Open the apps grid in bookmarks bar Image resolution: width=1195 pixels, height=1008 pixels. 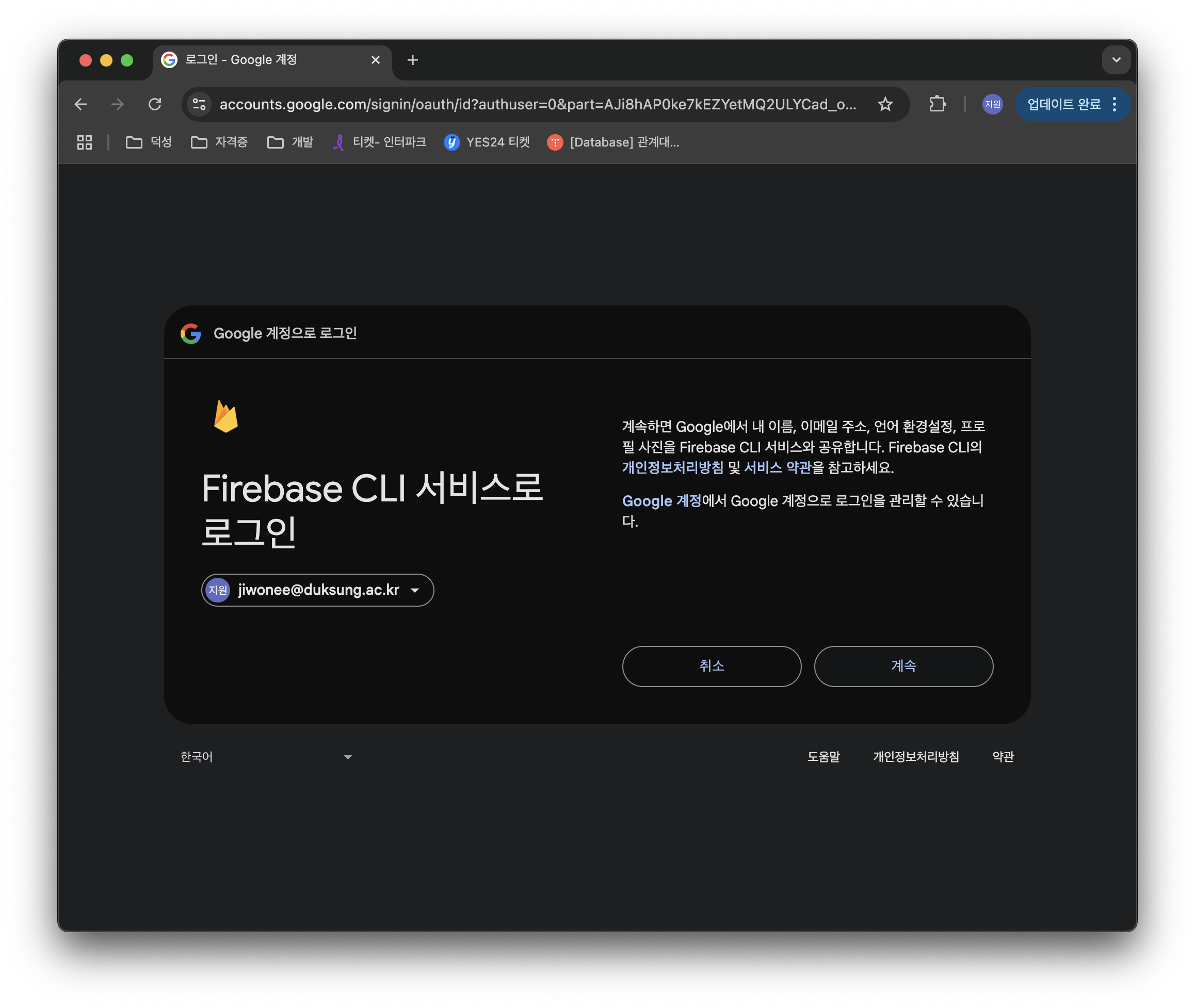[85, 142]
